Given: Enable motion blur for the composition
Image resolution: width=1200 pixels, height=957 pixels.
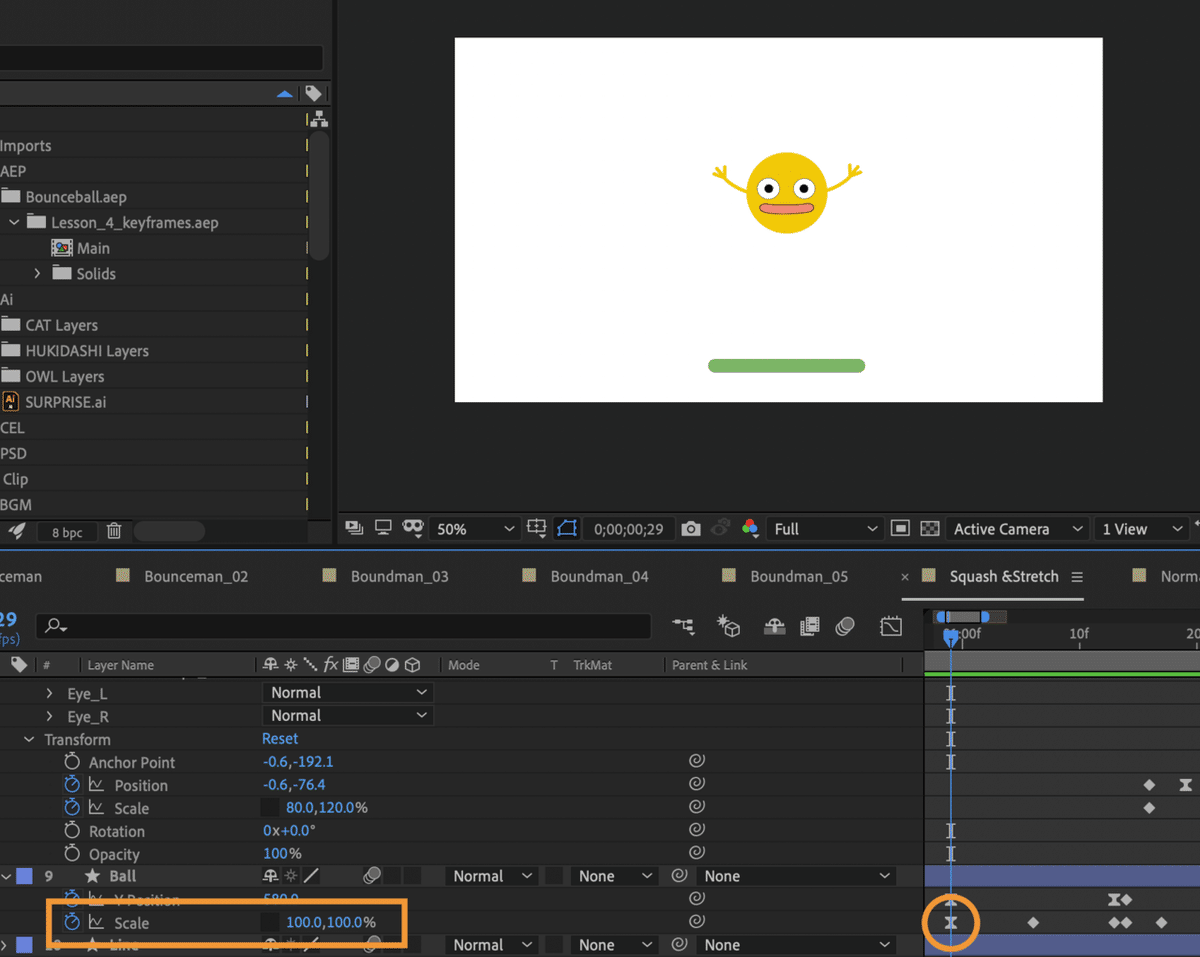Looking at the screenshot, I should pos(845,627).
